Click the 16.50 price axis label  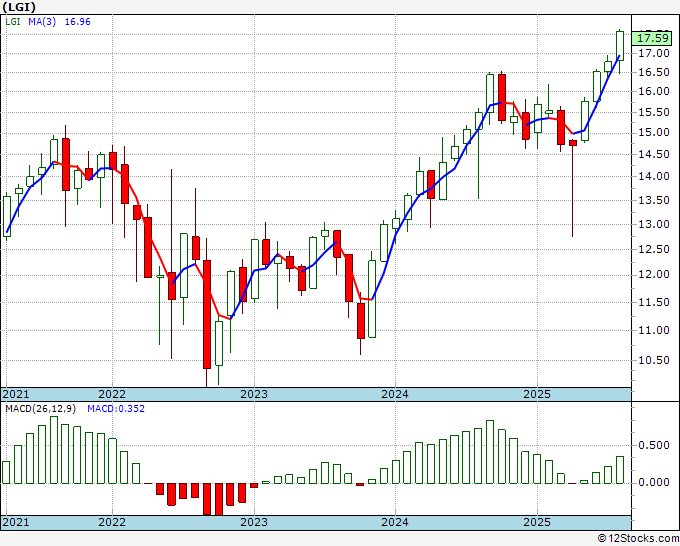654,72
